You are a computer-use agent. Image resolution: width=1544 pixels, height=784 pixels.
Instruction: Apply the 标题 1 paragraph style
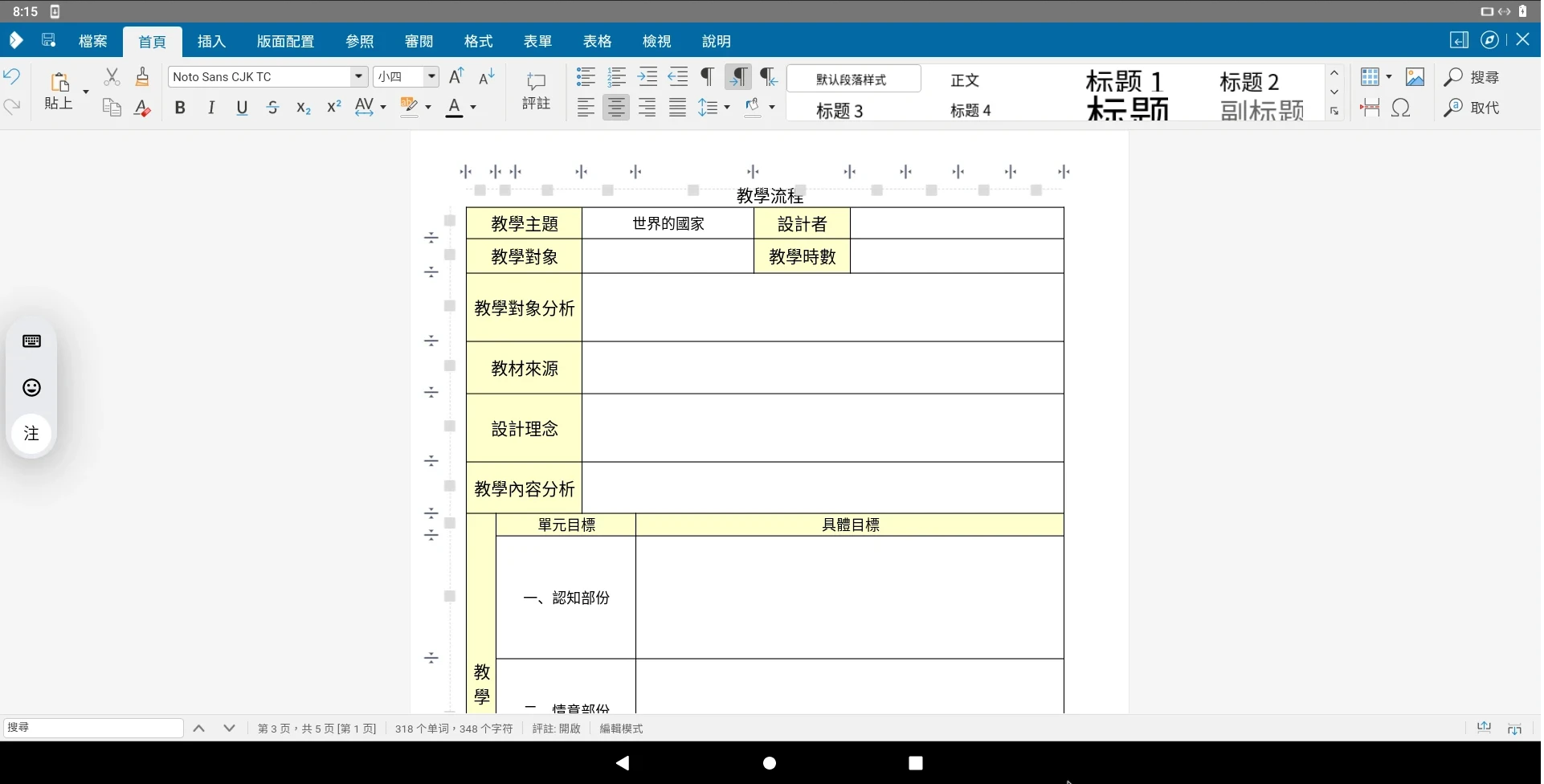[1124, 81]
